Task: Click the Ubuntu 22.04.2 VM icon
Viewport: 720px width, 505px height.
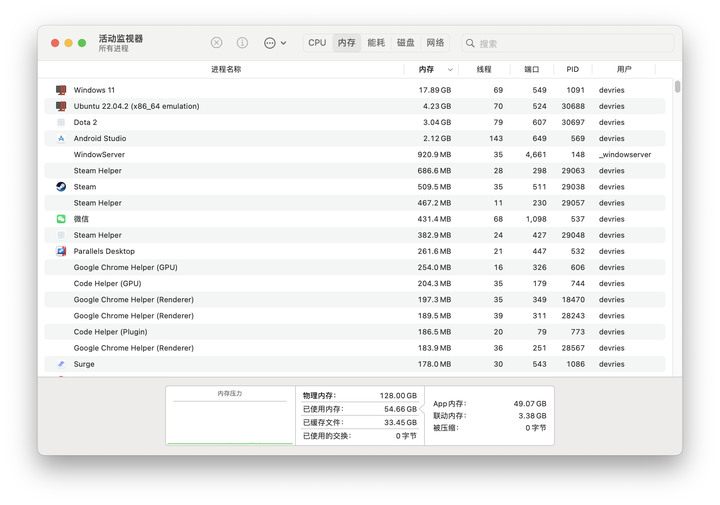Action: pos(61,106)
